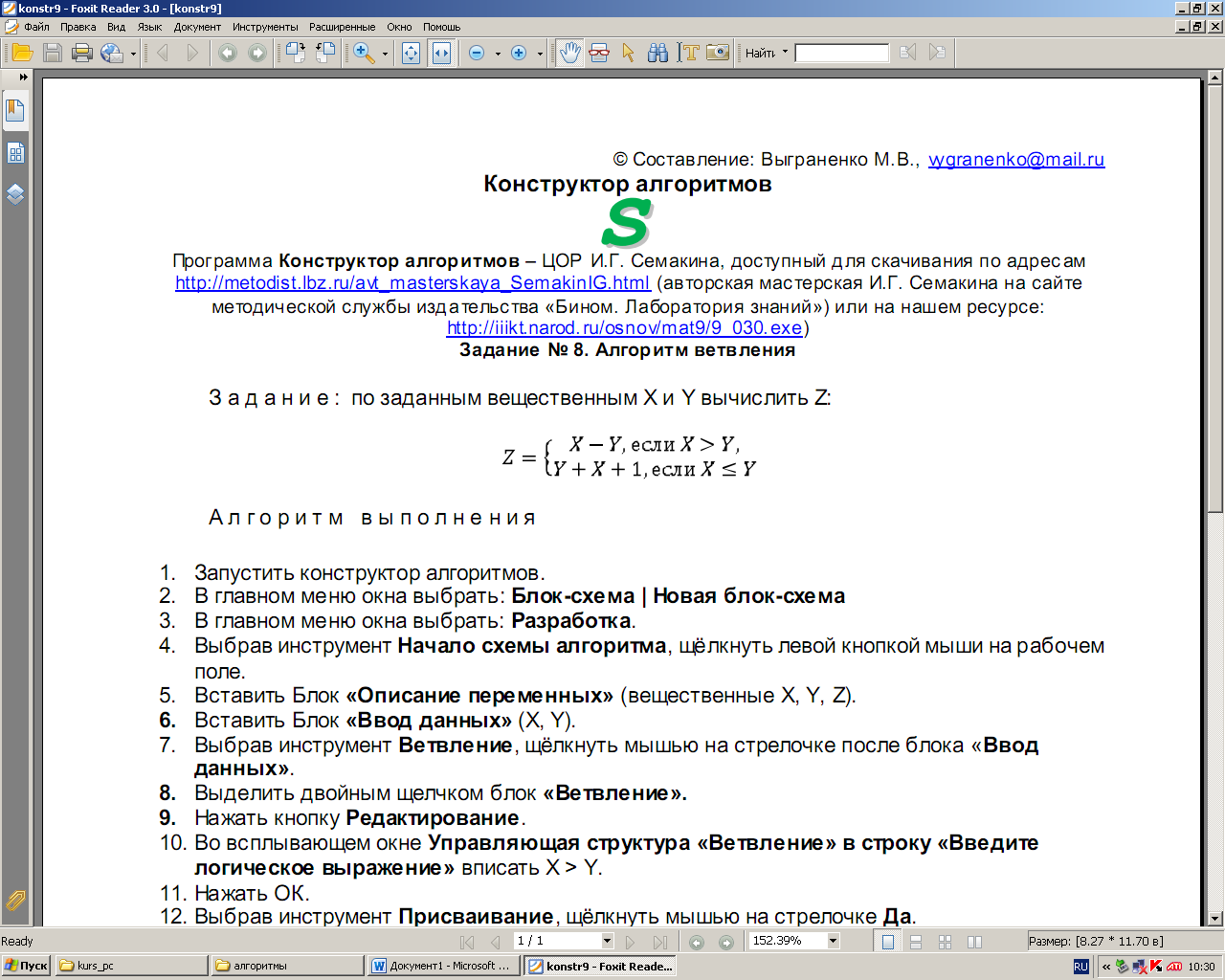Switch to kurs_pc taskbar window
Image resolution: width=1225 pixels, height=980 pixels.
131,967
